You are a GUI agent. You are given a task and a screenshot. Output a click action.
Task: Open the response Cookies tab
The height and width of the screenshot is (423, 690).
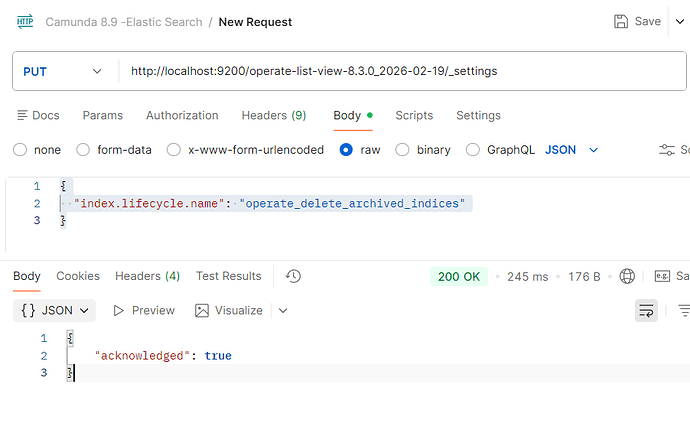78,276
